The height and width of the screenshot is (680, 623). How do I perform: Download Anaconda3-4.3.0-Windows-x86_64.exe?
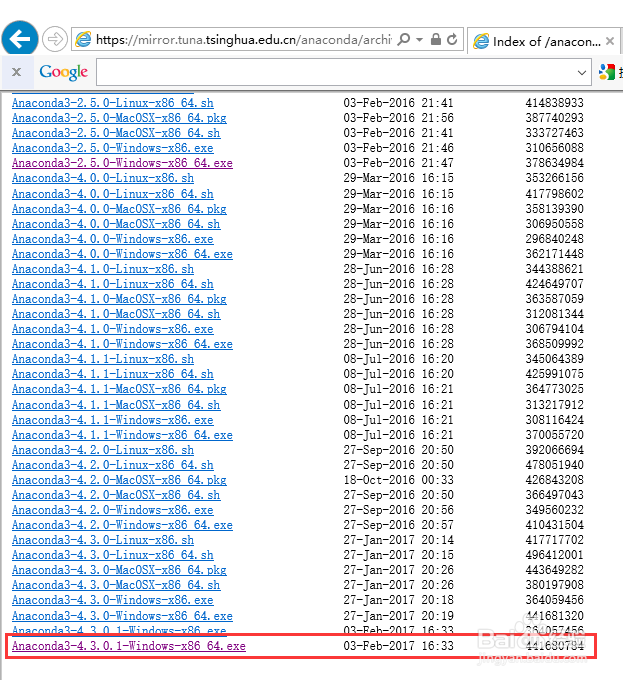tap(122, 616)
